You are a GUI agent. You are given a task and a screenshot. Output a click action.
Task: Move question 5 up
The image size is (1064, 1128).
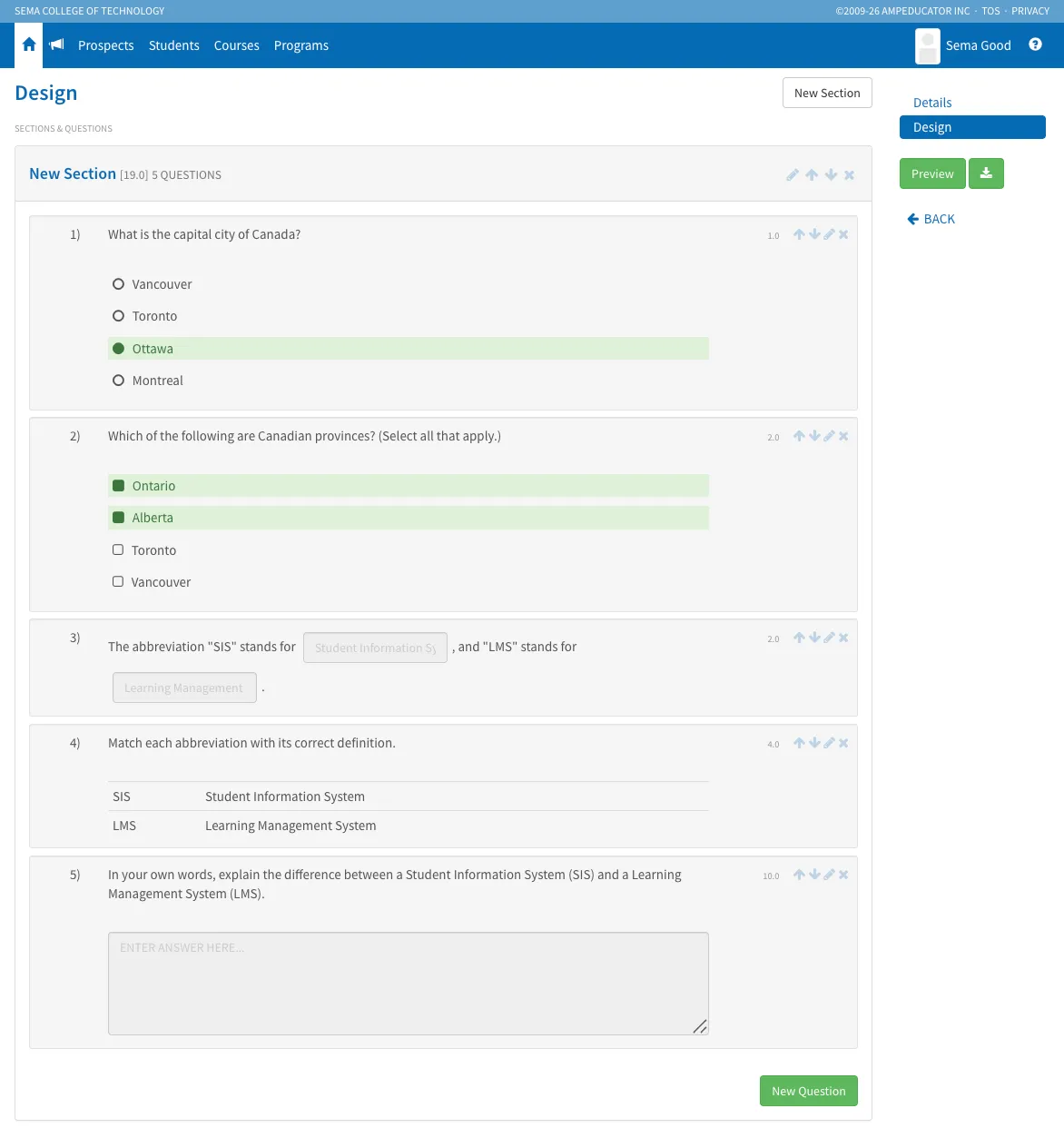point(799,875)
